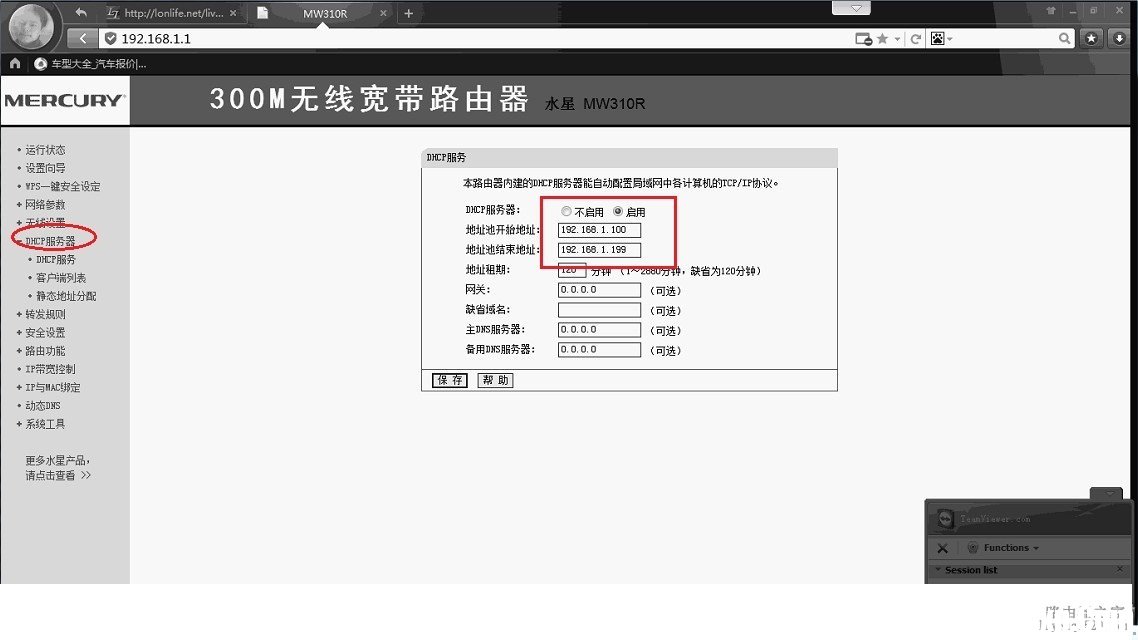Open the TeamViewer Functions dropdown

(1004, 548)
